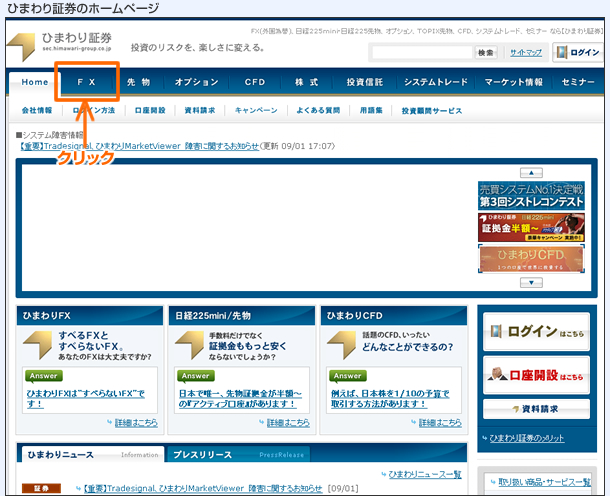Click the ひまわりFX panel header
Viewport: 610px width, 496px height.
(x=90, y=315)
